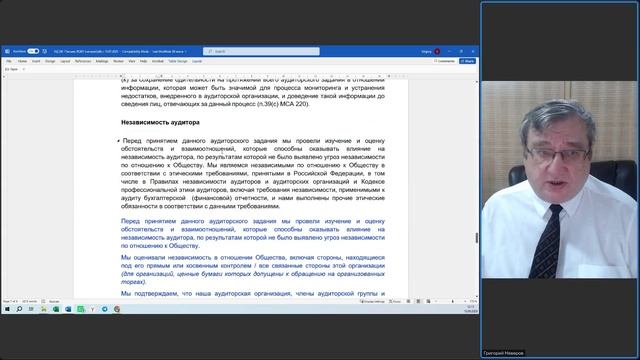Switch to the Home tab
Screen dimensions: 640x360
pyautogui.click(x=22, y=61)
